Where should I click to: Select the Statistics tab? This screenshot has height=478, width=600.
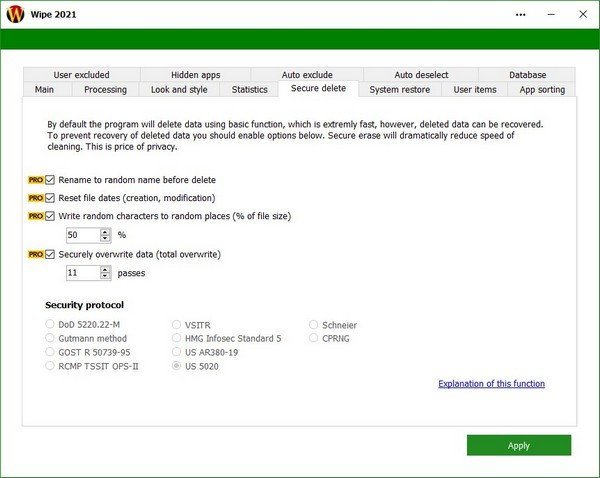249,89
